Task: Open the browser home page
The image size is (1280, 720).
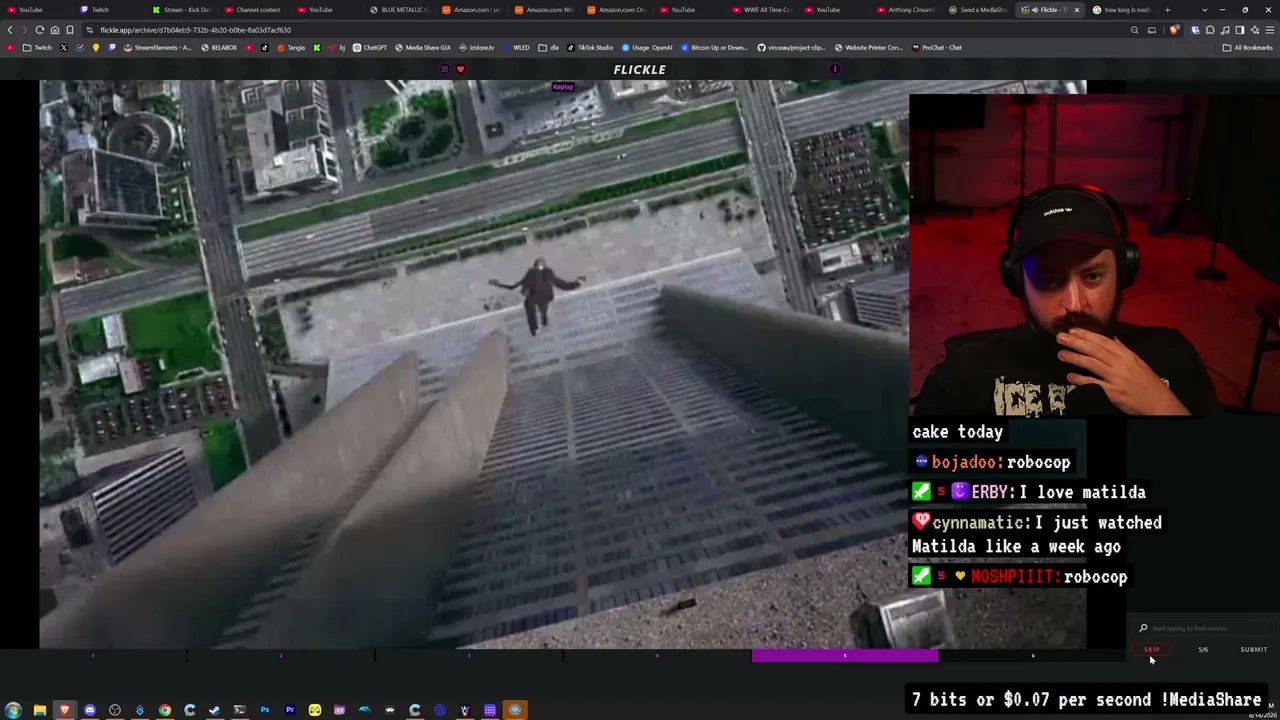Action: (55, 30)
